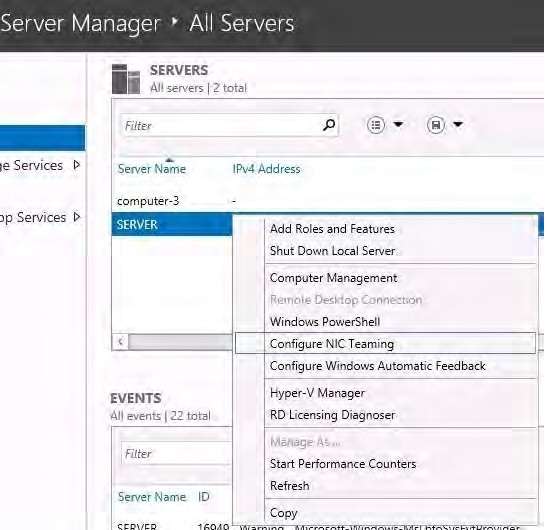551x530 pixels.
Task: Select Shut Down Local Server
Action: 332,251
